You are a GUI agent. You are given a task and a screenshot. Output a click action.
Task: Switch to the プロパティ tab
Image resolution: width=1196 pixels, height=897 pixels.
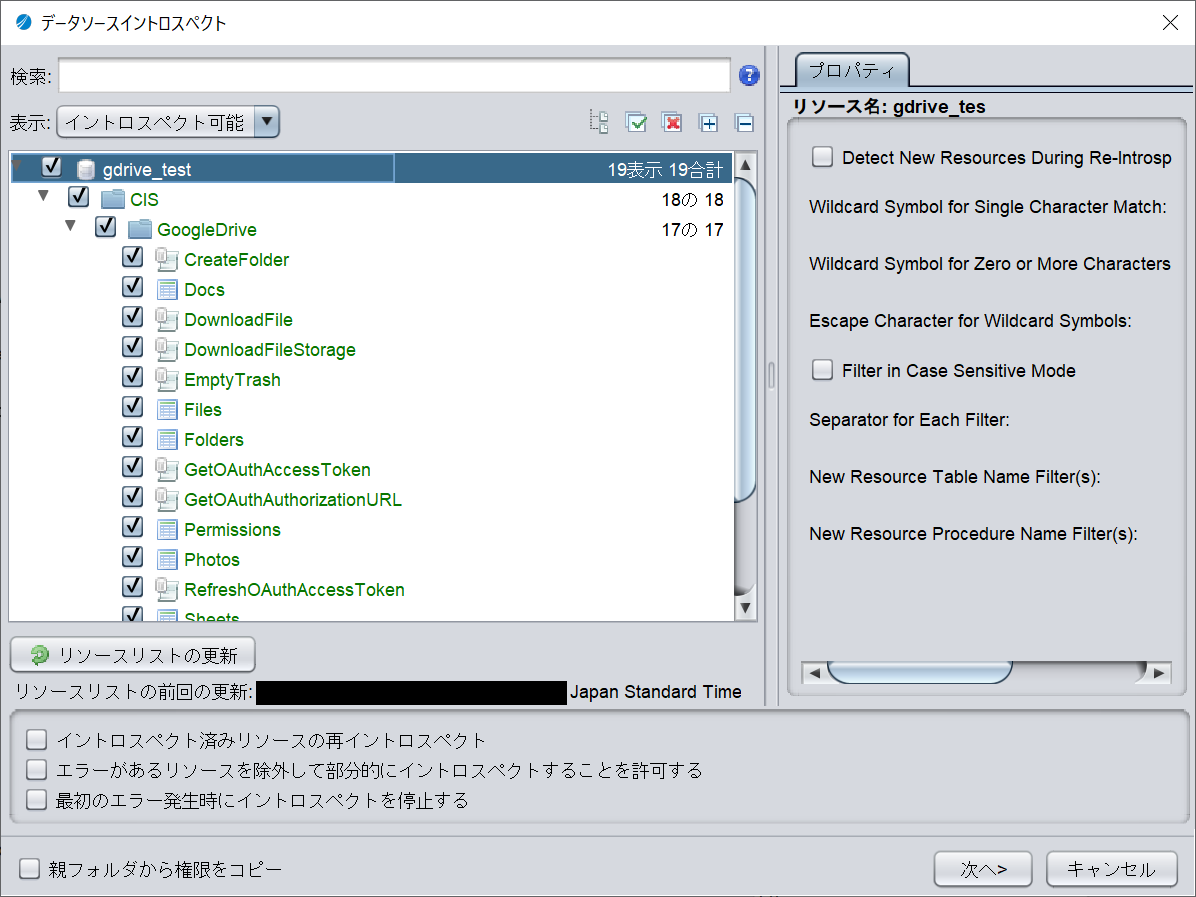click(x=852, y=70)
